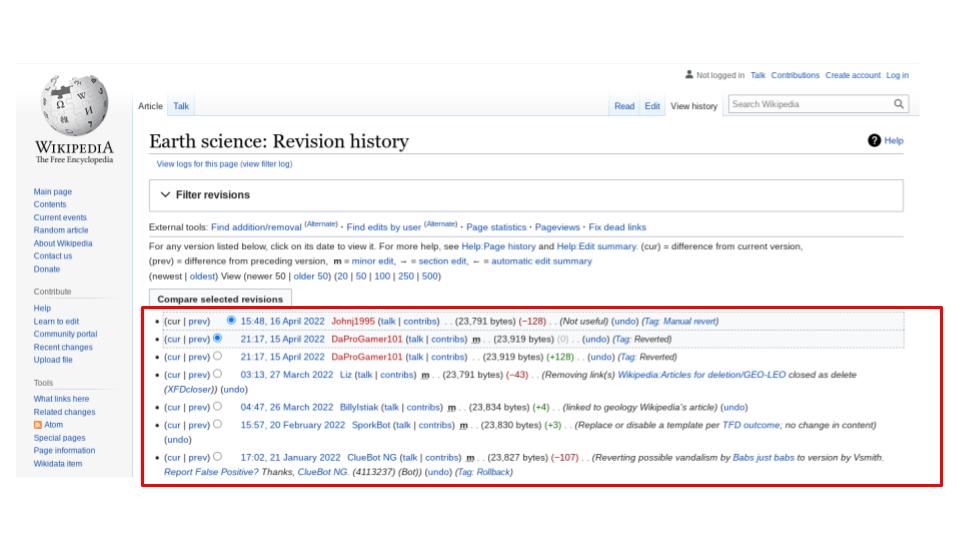Select radio button for 04:47, 26 March 2022 revision
Screen dimensions: 960x540
pyautogui.click(x=217, y=407)
